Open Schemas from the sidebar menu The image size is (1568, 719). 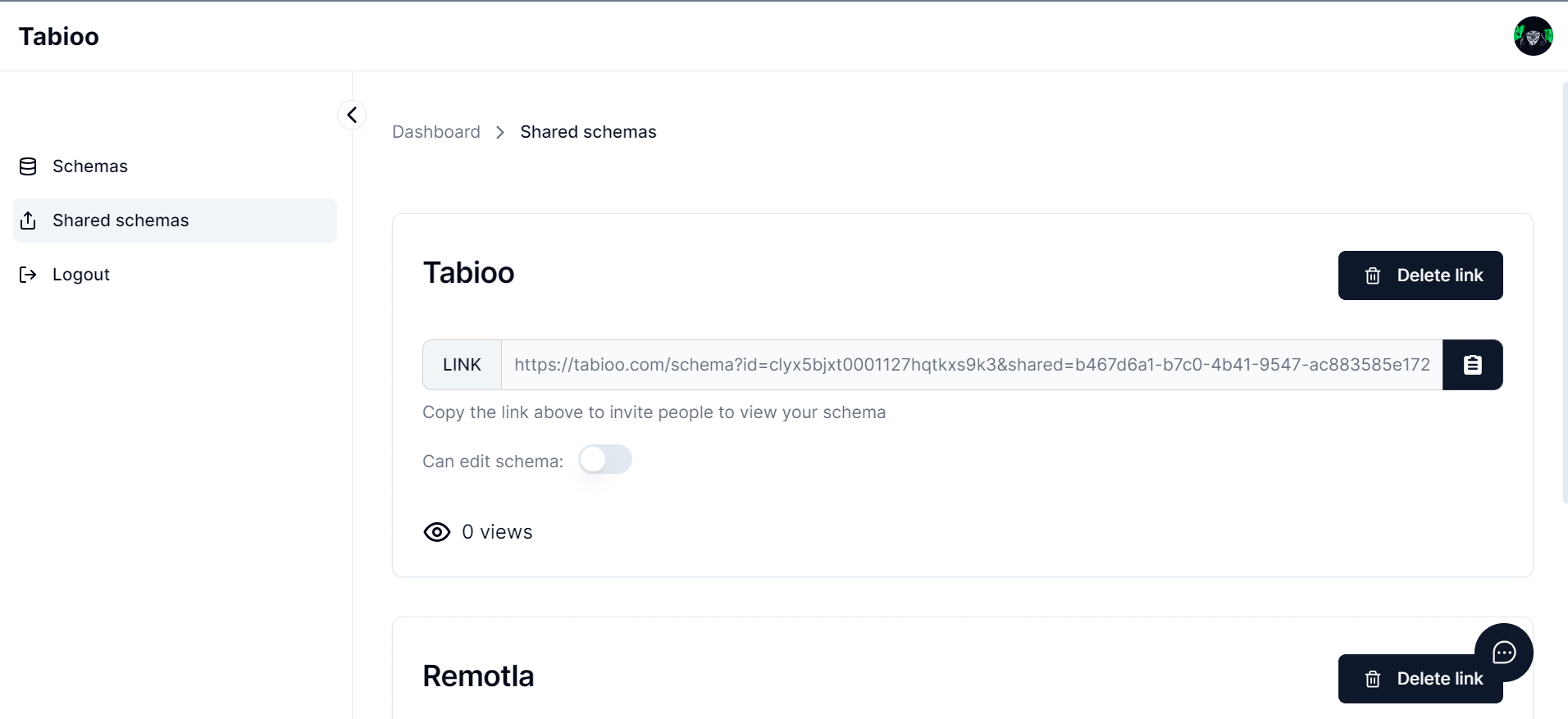tap(90, 166)
